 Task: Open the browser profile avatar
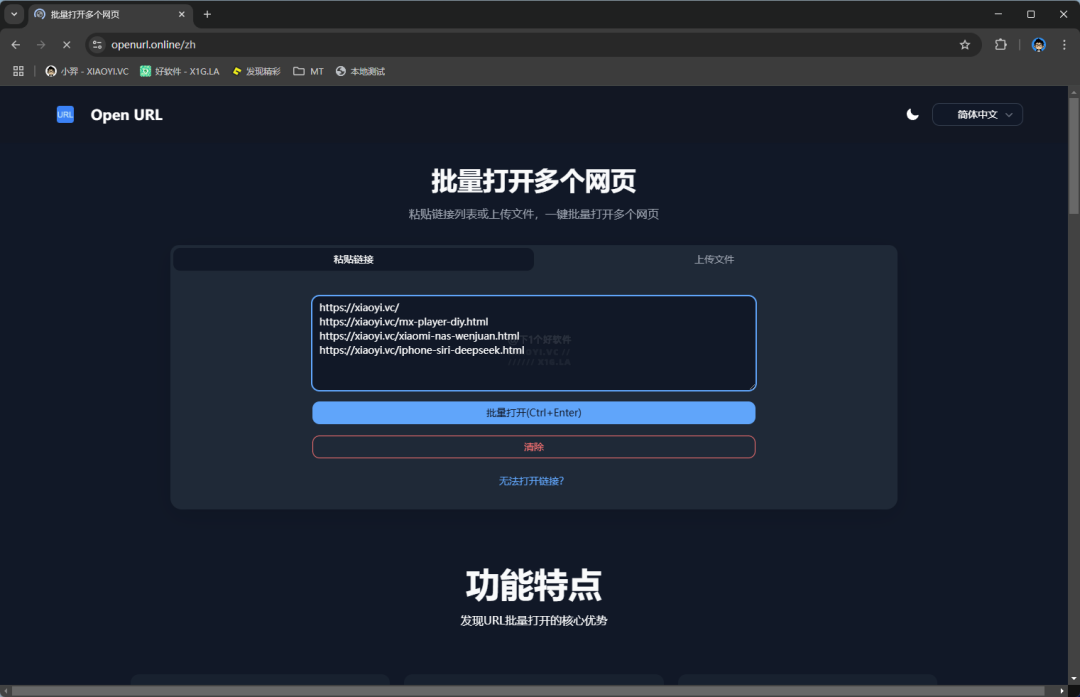tap(1039, 45)
